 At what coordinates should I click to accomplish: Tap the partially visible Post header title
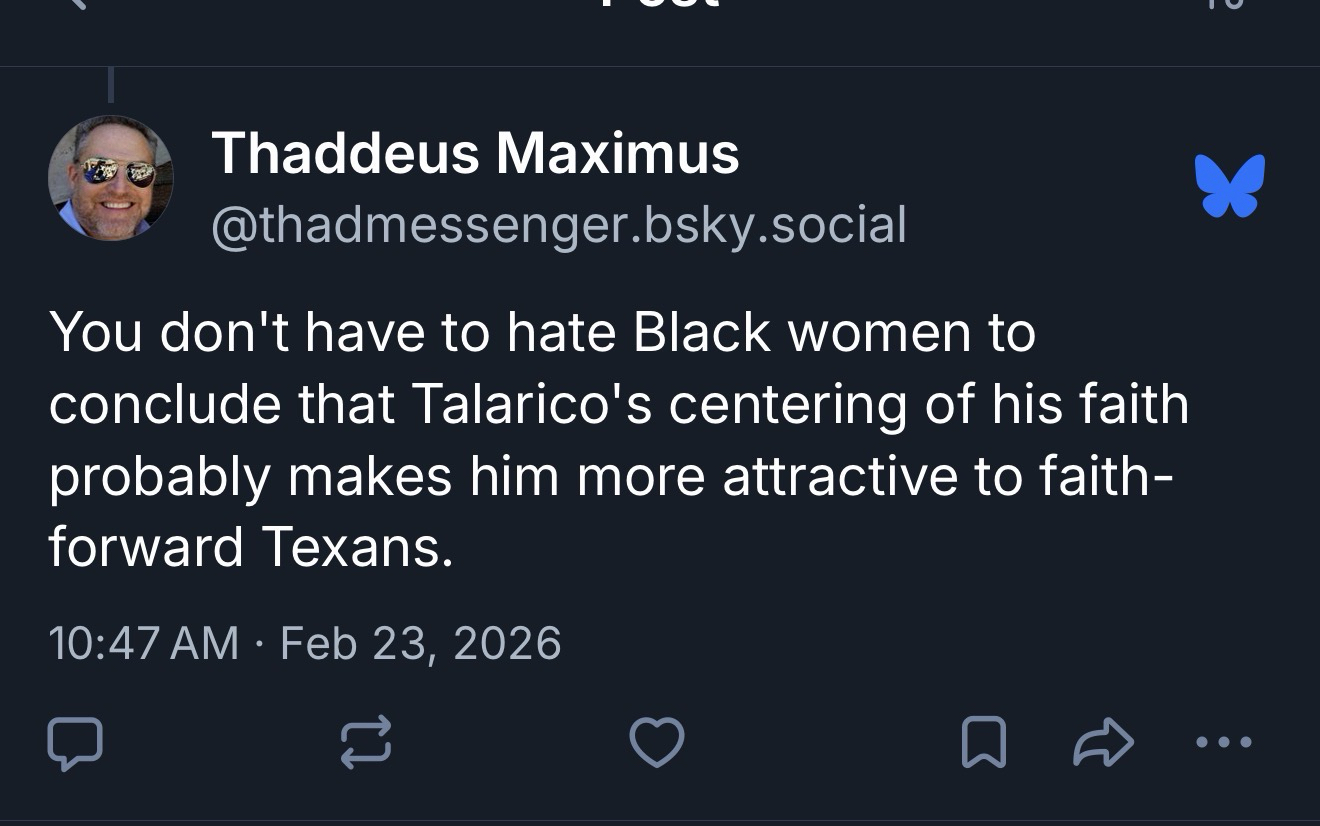coord(658,4)
